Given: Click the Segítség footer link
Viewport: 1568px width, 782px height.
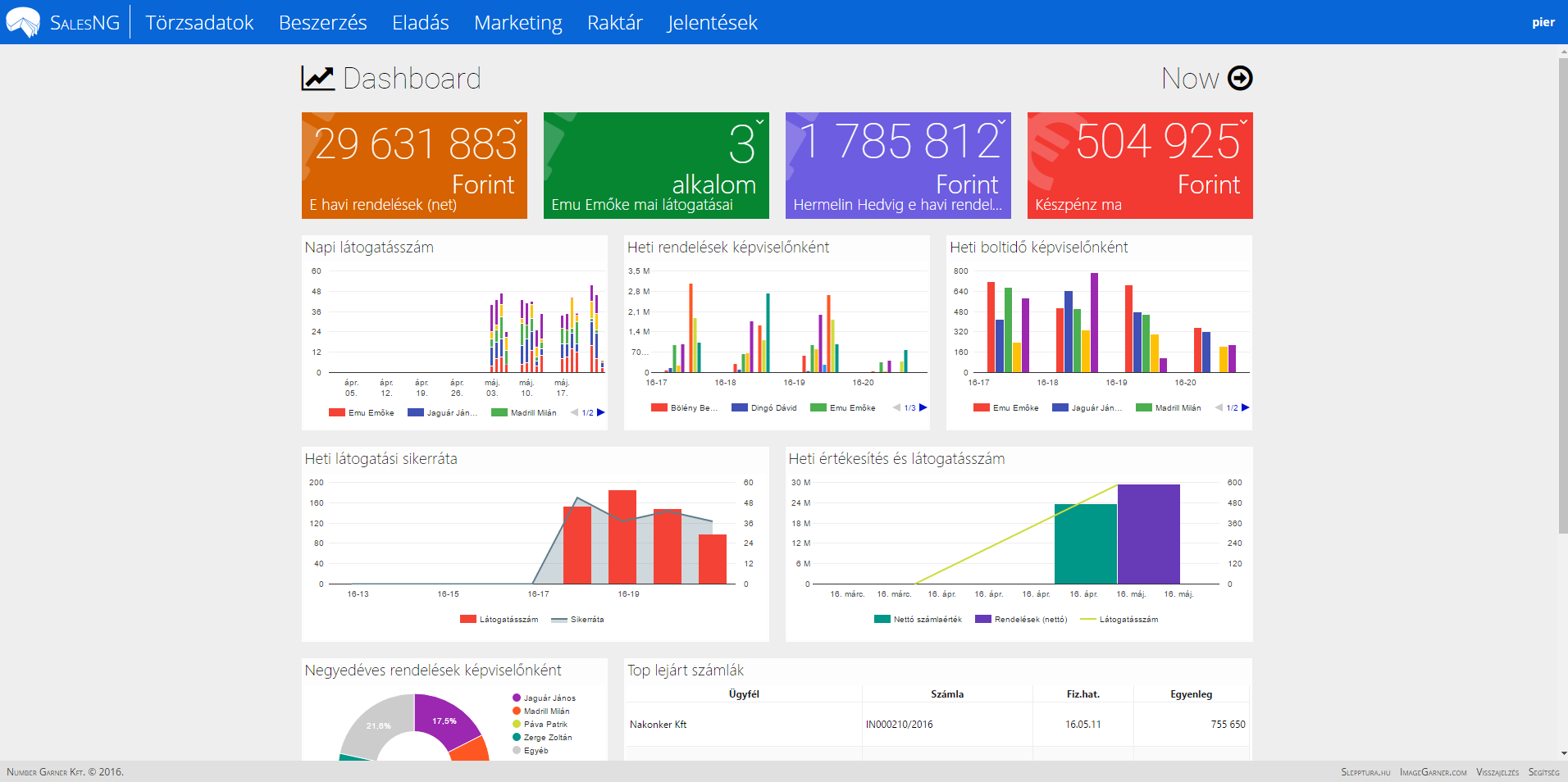Looking at the screenshot, I should 1544,772.
